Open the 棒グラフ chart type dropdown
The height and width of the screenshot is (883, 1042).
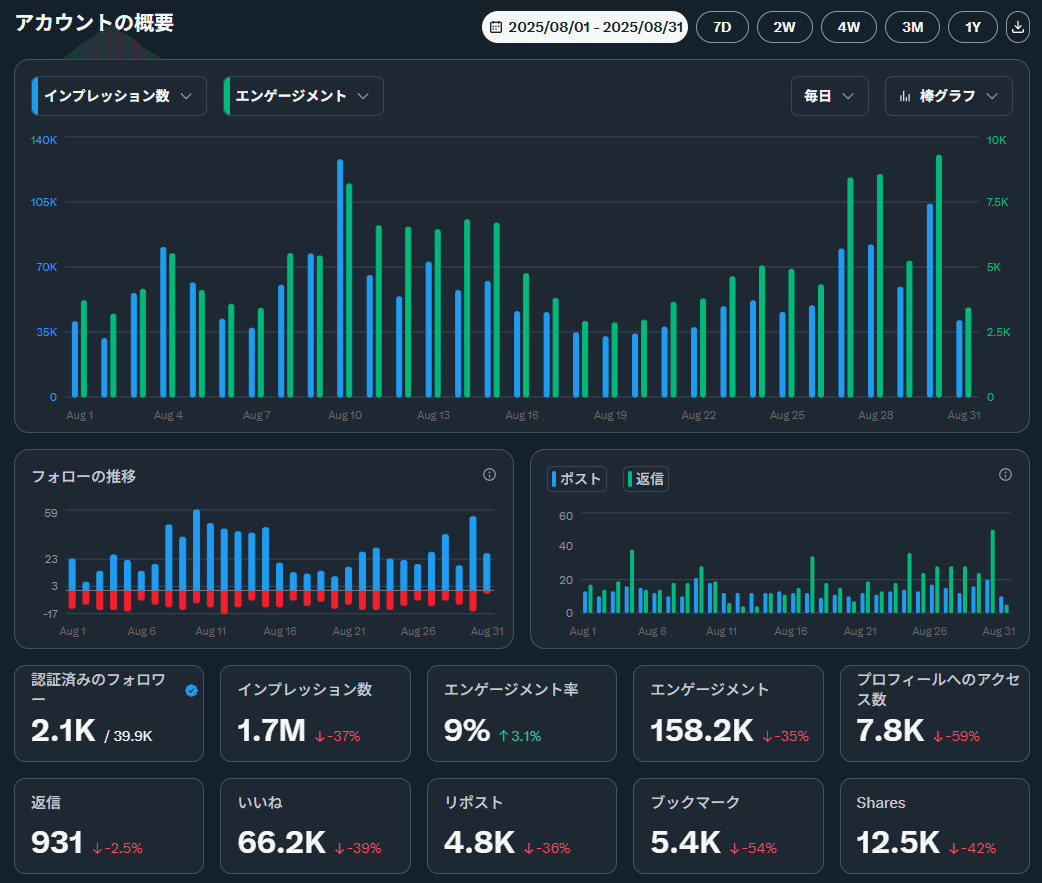tap(948, 96)
